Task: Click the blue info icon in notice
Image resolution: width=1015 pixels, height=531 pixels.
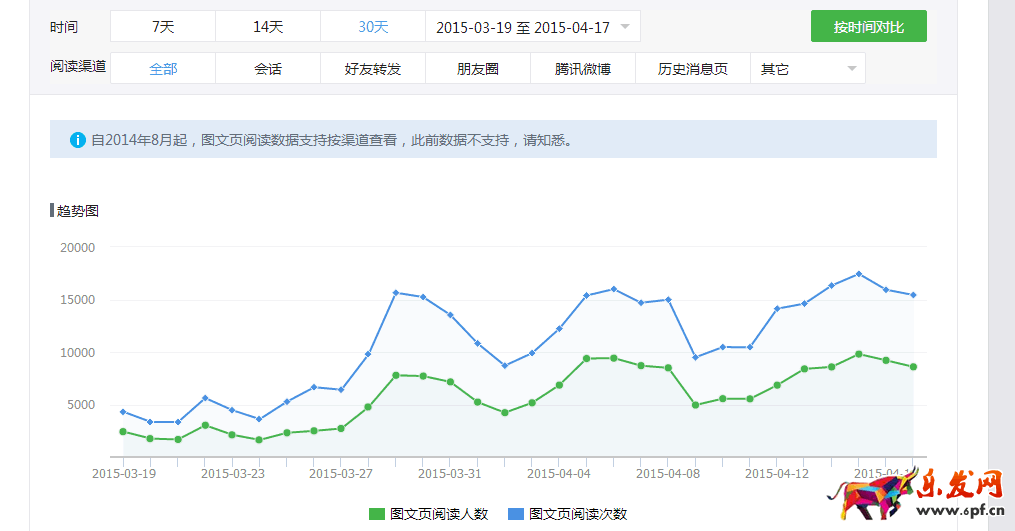Action: pos(78,140)
